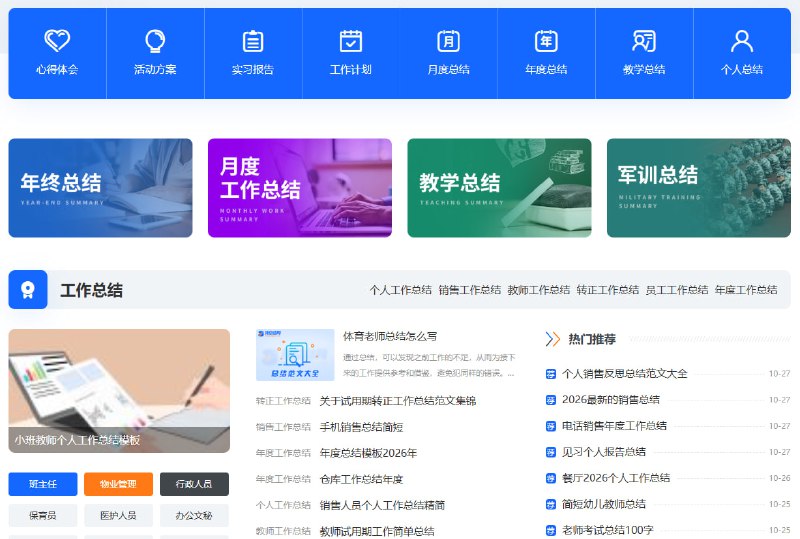Click the blue badge icon beside 工作总结

(x=28, y=289)
